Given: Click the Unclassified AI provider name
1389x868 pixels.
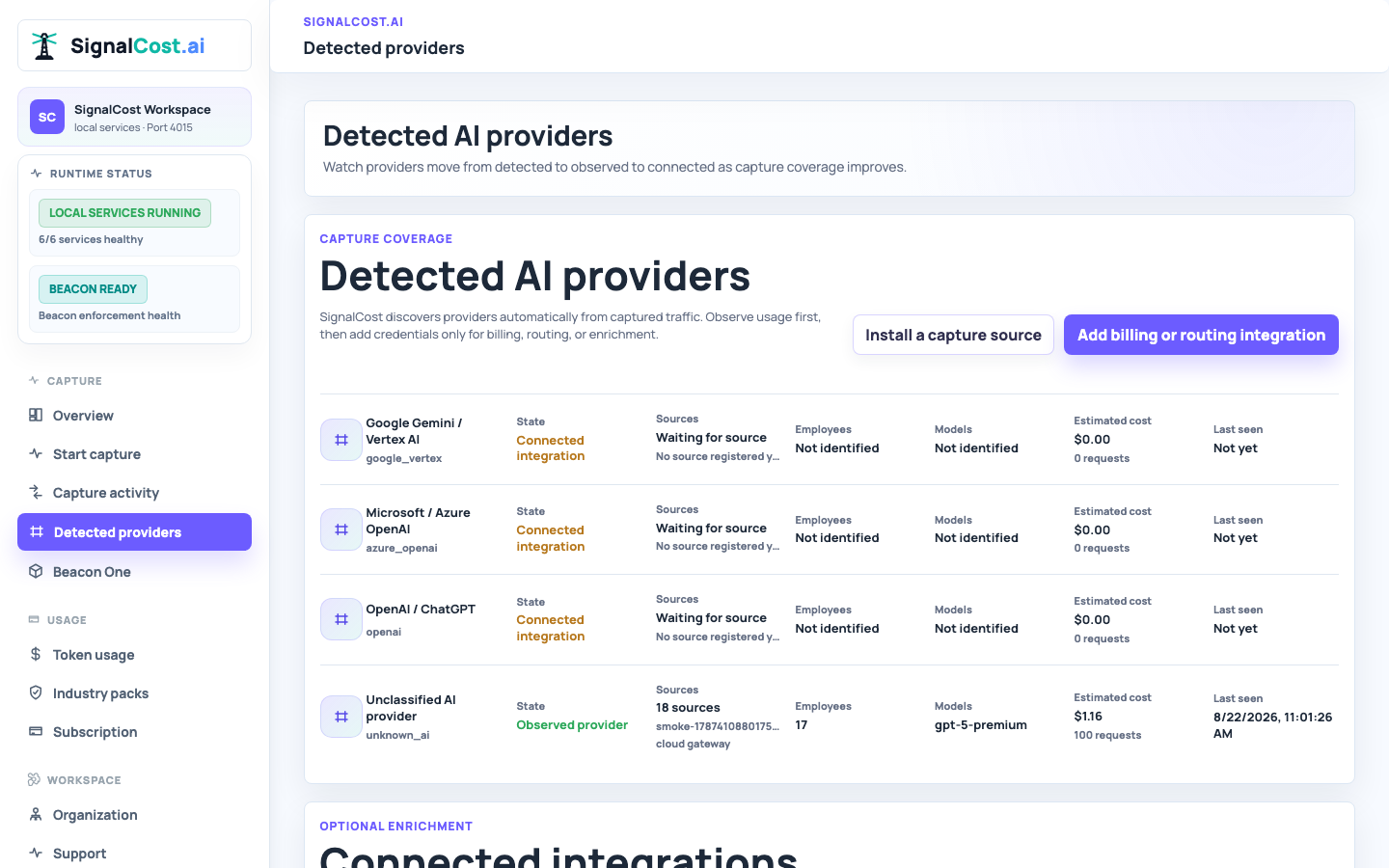Looking at the screenshot, I should click(411, 708).
